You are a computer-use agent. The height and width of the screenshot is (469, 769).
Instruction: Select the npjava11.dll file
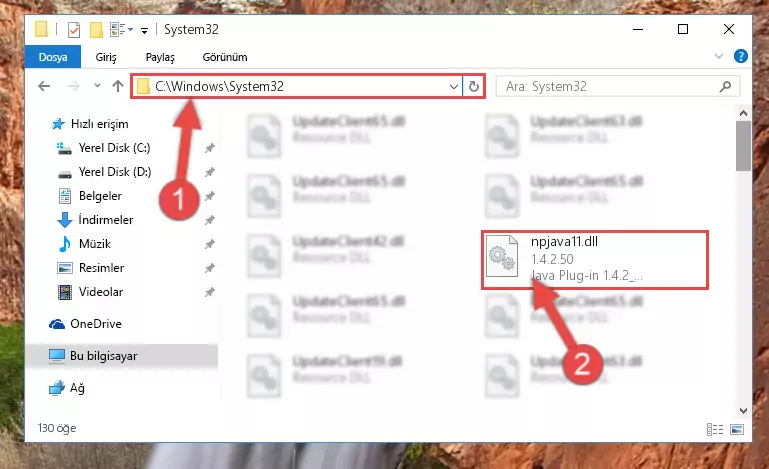(x=594, y=260)
